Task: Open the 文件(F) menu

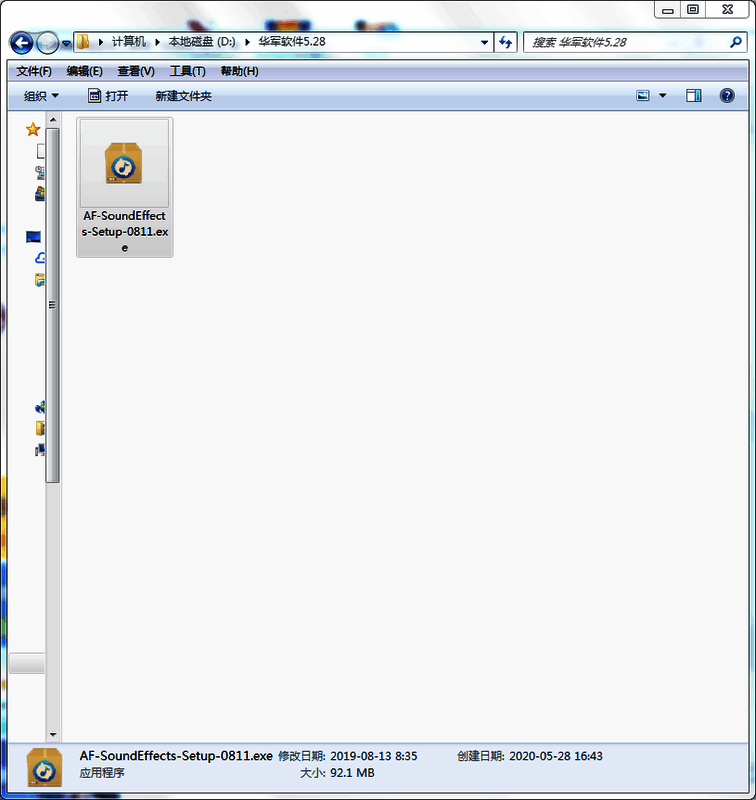Action: pyautogui.click(x=34, y=71)
